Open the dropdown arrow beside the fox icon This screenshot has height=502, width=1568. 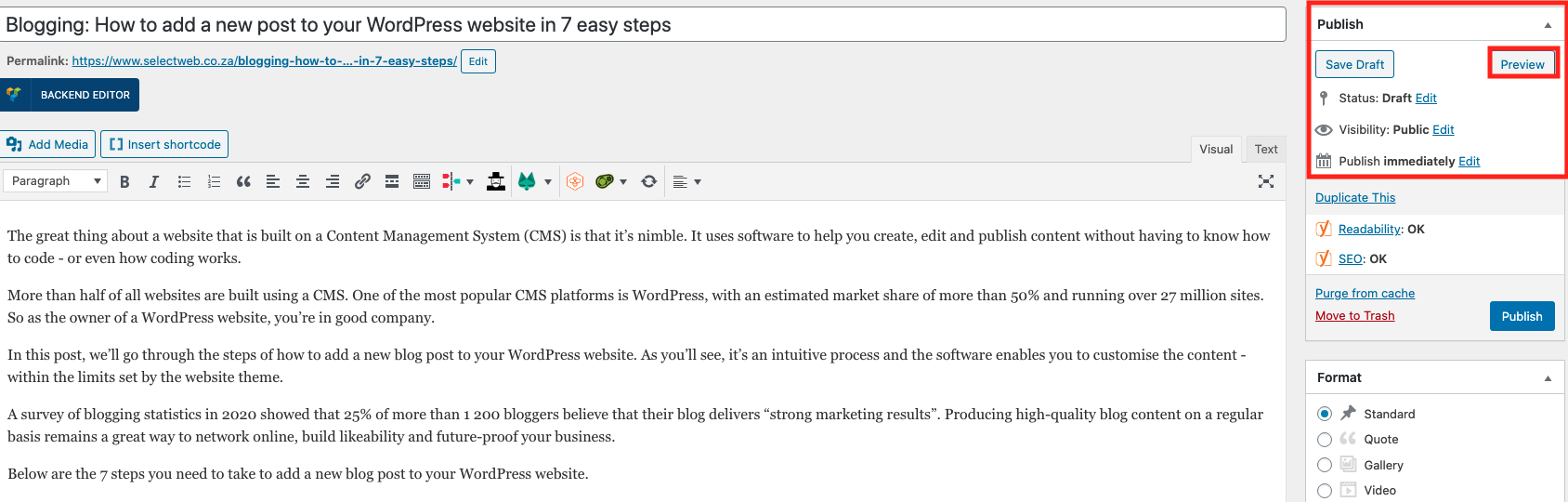(548, 182)
